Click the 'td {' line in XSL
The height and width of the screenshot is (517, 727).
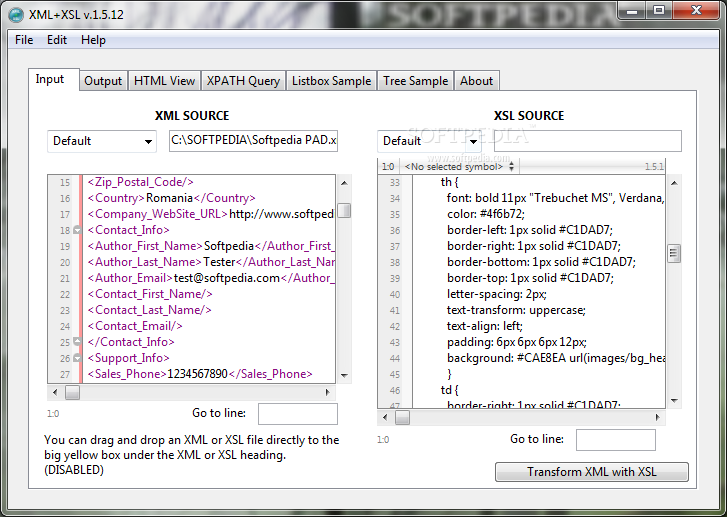(x=449, y=390)
